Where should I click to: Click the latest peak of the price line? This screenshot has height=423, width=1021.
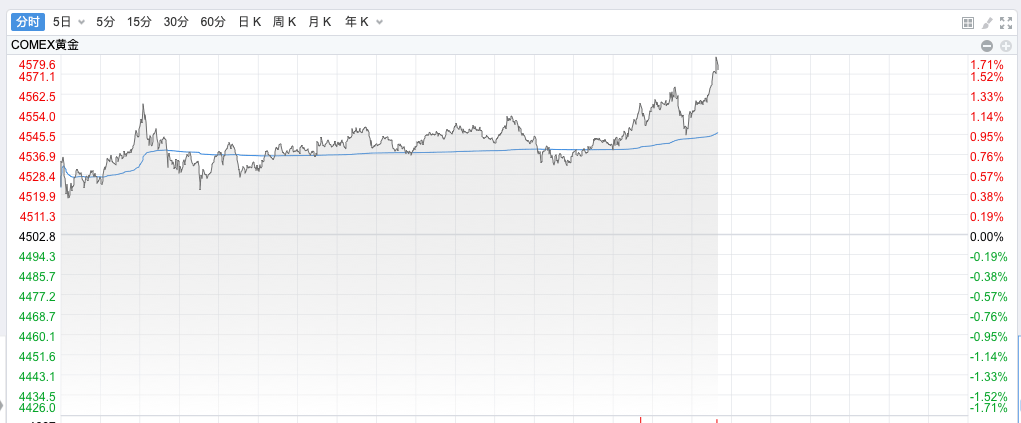tap(716, 60)
